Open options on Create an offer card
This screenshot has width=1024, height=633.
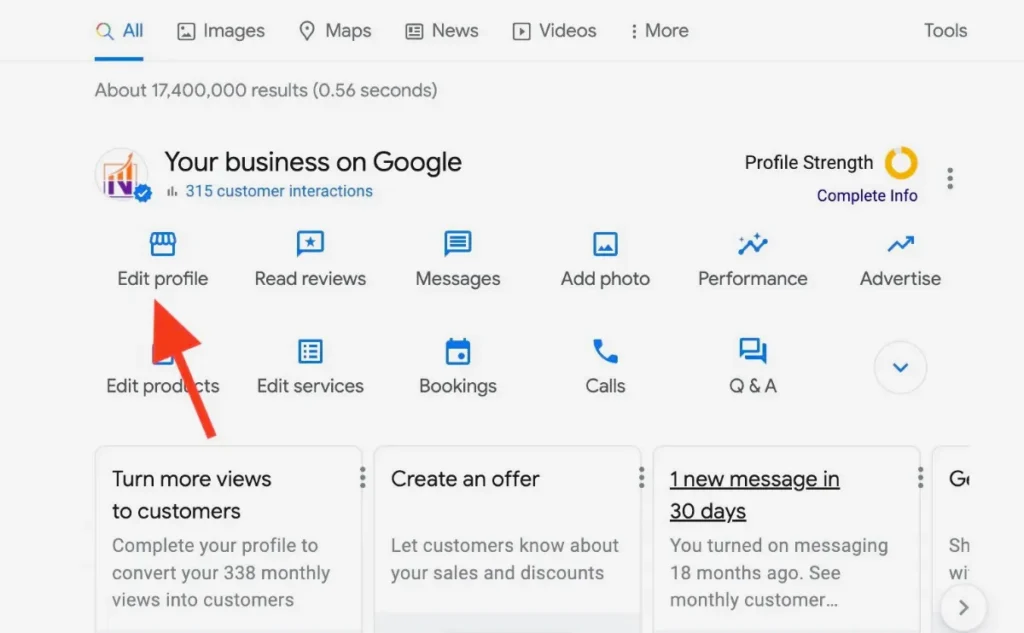point(641,478)
